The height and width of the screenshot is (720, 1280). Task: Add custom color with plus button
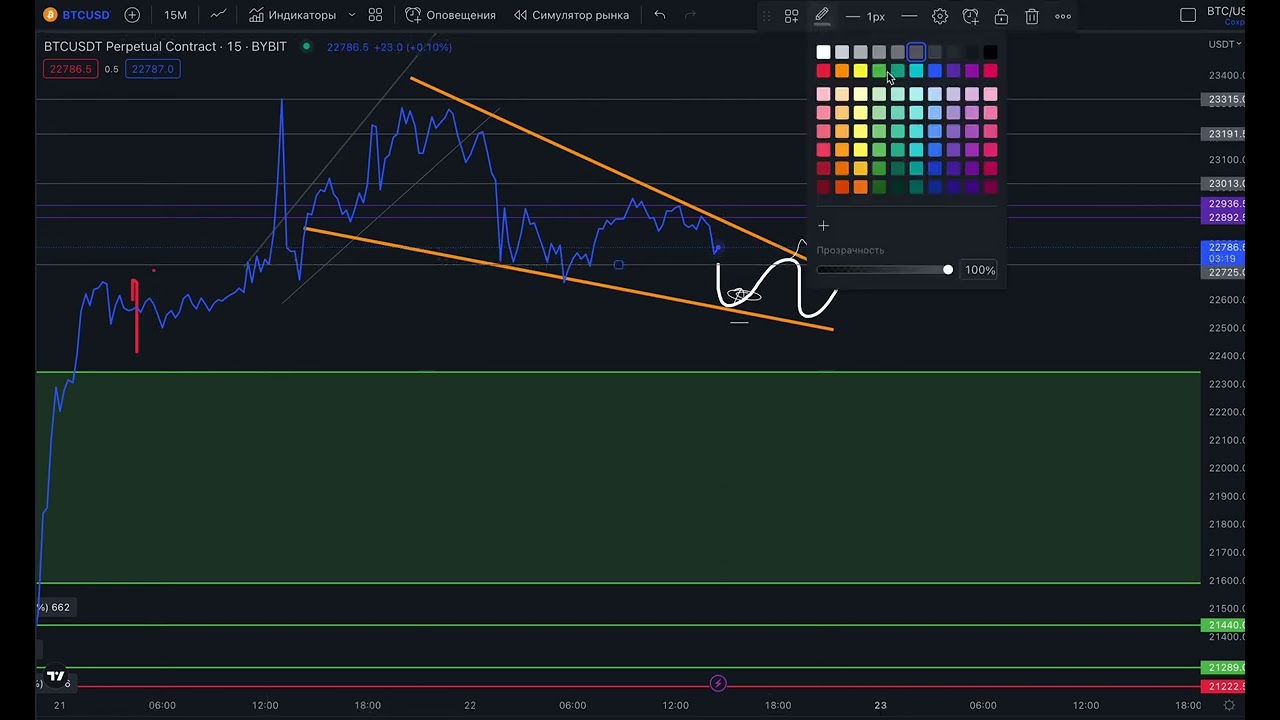point(823,226)
